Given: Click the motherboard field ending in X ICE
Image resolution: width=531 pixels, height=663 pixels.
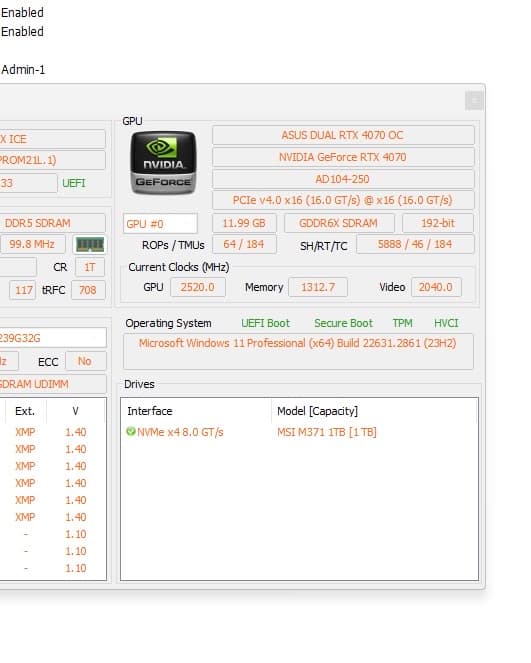Looking at the screenshot, I should click(x=53, y=139).
